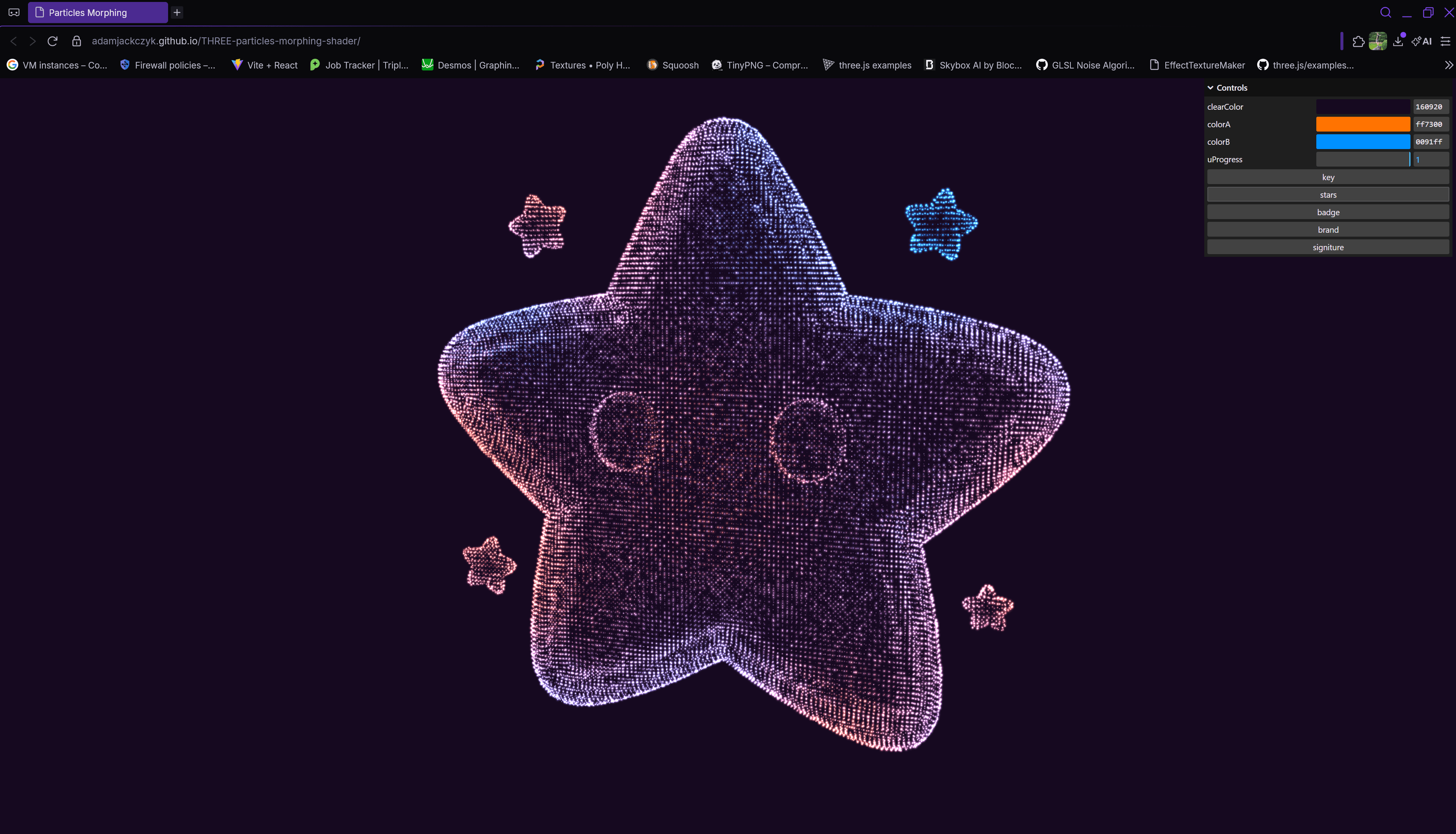Open Firewall policies bookmark
This screenshot has height=834, width=1456.
[168, 65]
